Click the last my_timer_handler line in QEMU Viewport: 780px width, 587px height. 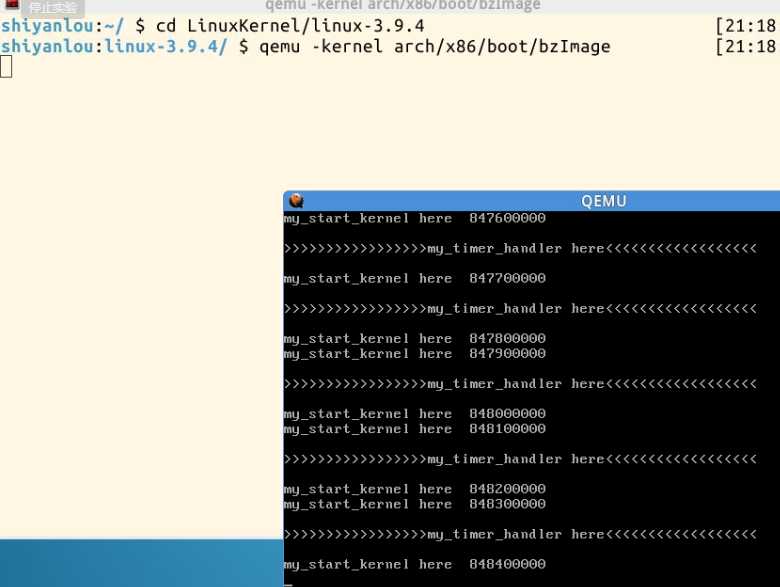click(520, 535)
